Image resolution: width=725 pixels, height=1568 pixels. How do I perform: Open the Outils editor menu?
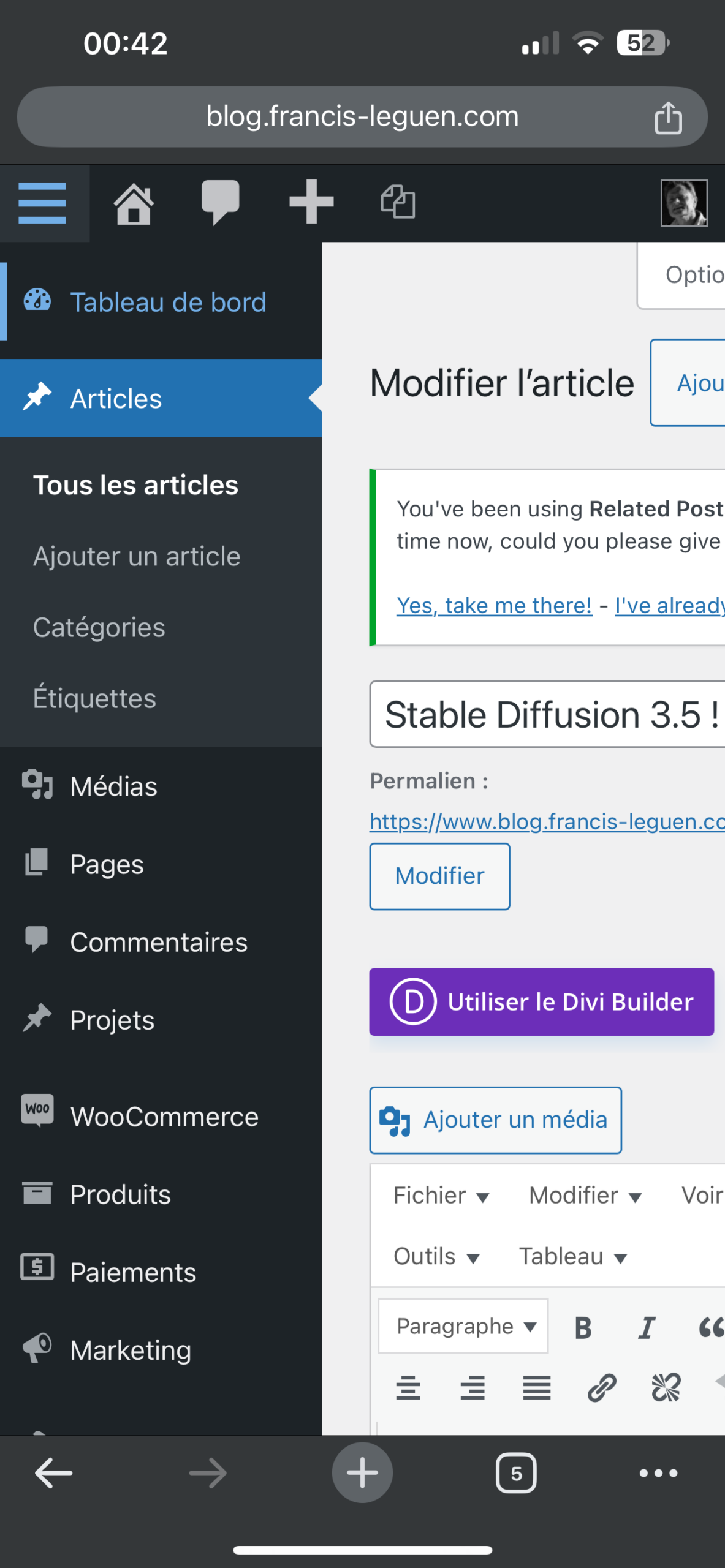[x=436, y=1256]
